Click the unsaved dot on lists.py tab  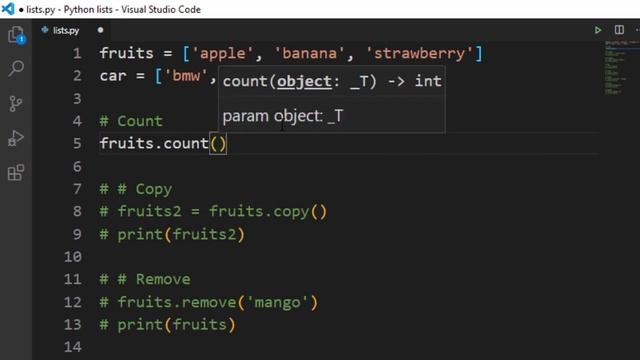(x=100, y=30)
